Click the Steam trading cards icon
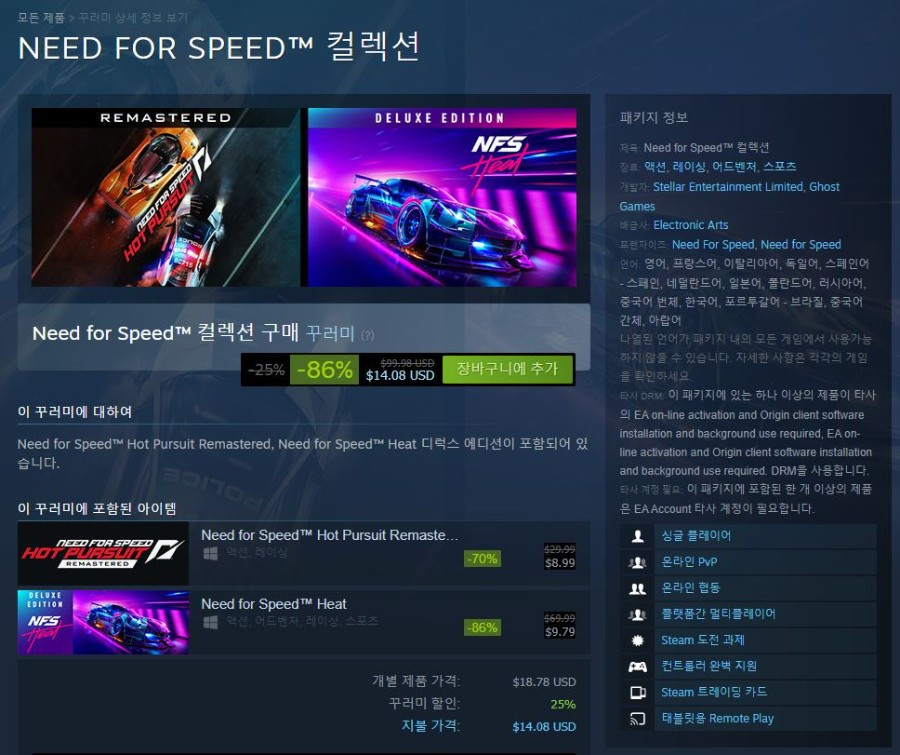 [x=637, y=693]
